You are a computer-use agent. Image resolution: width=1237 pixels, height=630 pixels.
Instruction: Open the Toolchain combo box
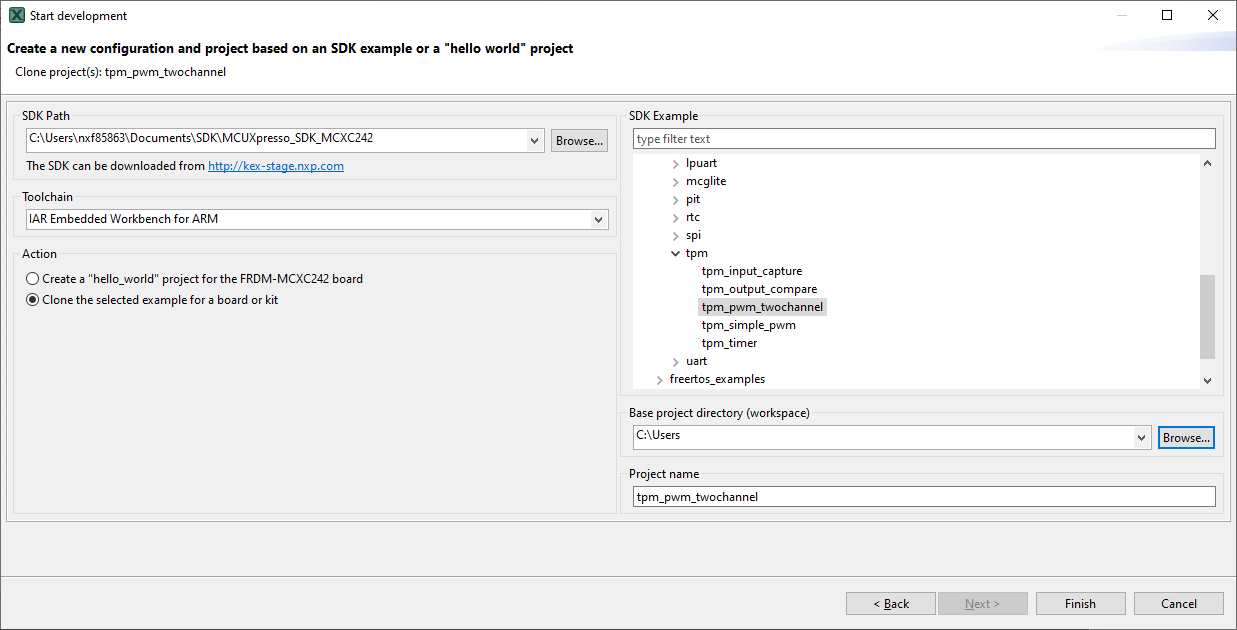[x=599, y=219]
